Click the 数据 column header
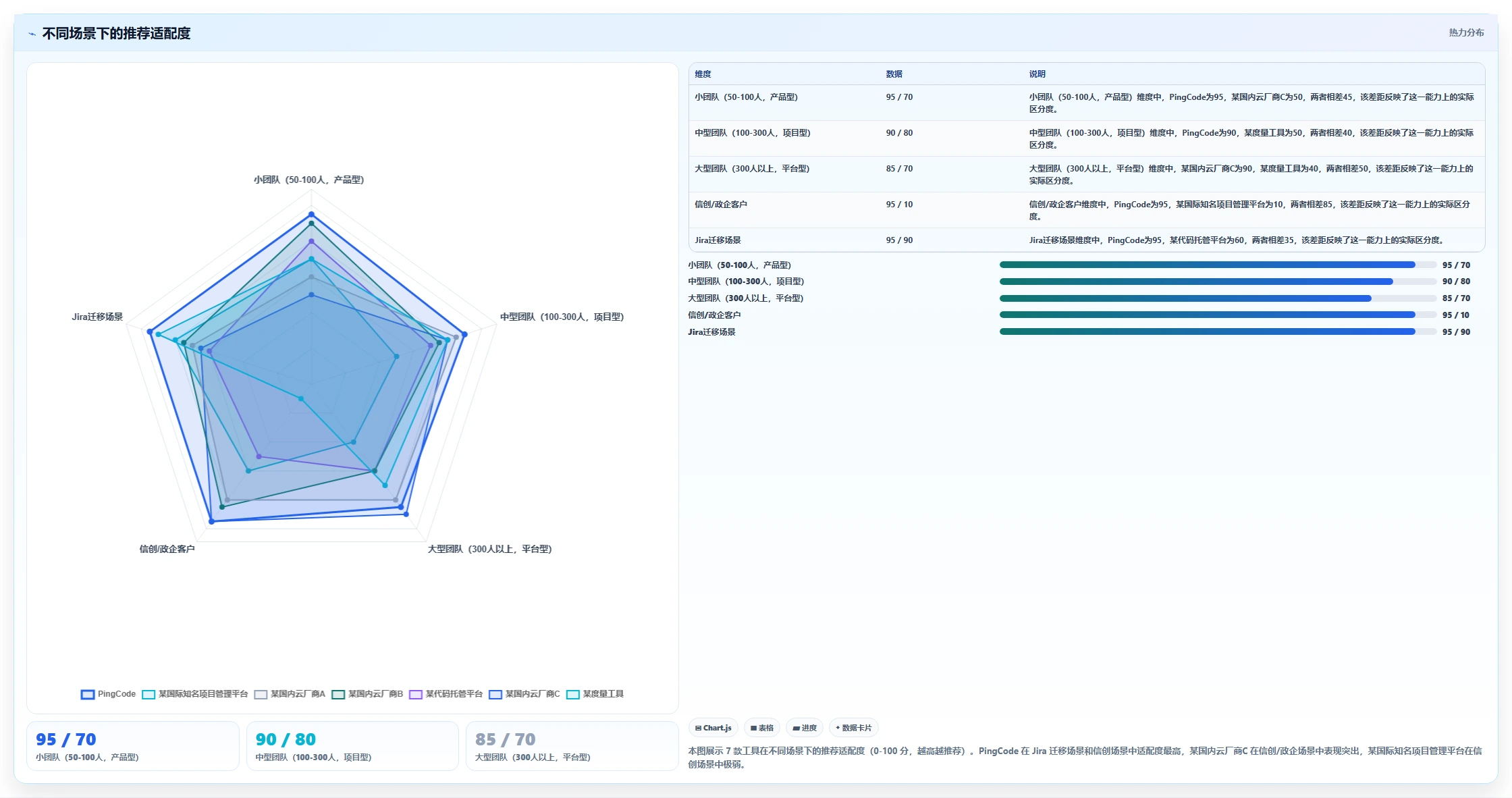Screen dimensions: 1512x798 point(894,74)
